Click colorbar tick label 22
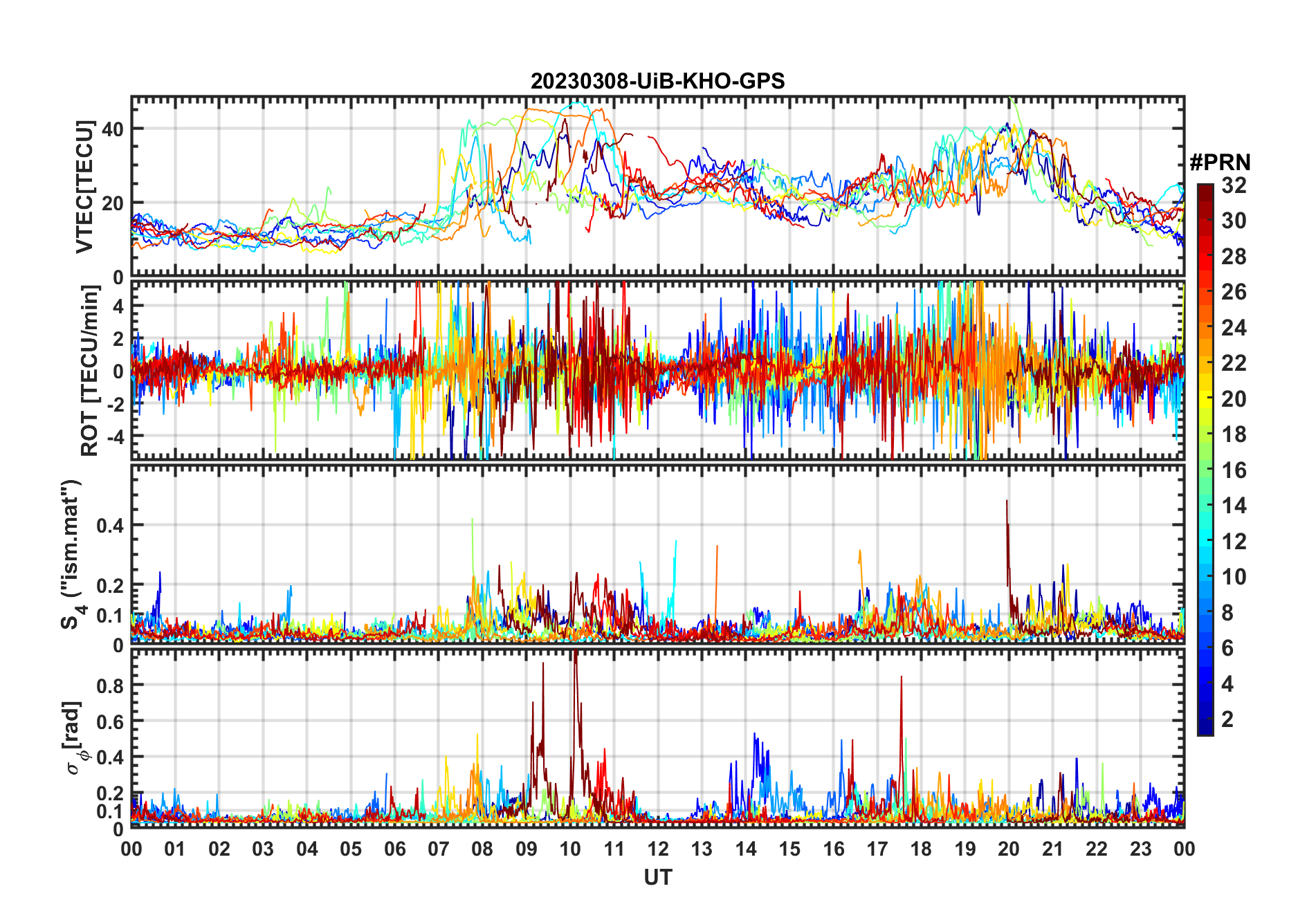 [1234, 363]
